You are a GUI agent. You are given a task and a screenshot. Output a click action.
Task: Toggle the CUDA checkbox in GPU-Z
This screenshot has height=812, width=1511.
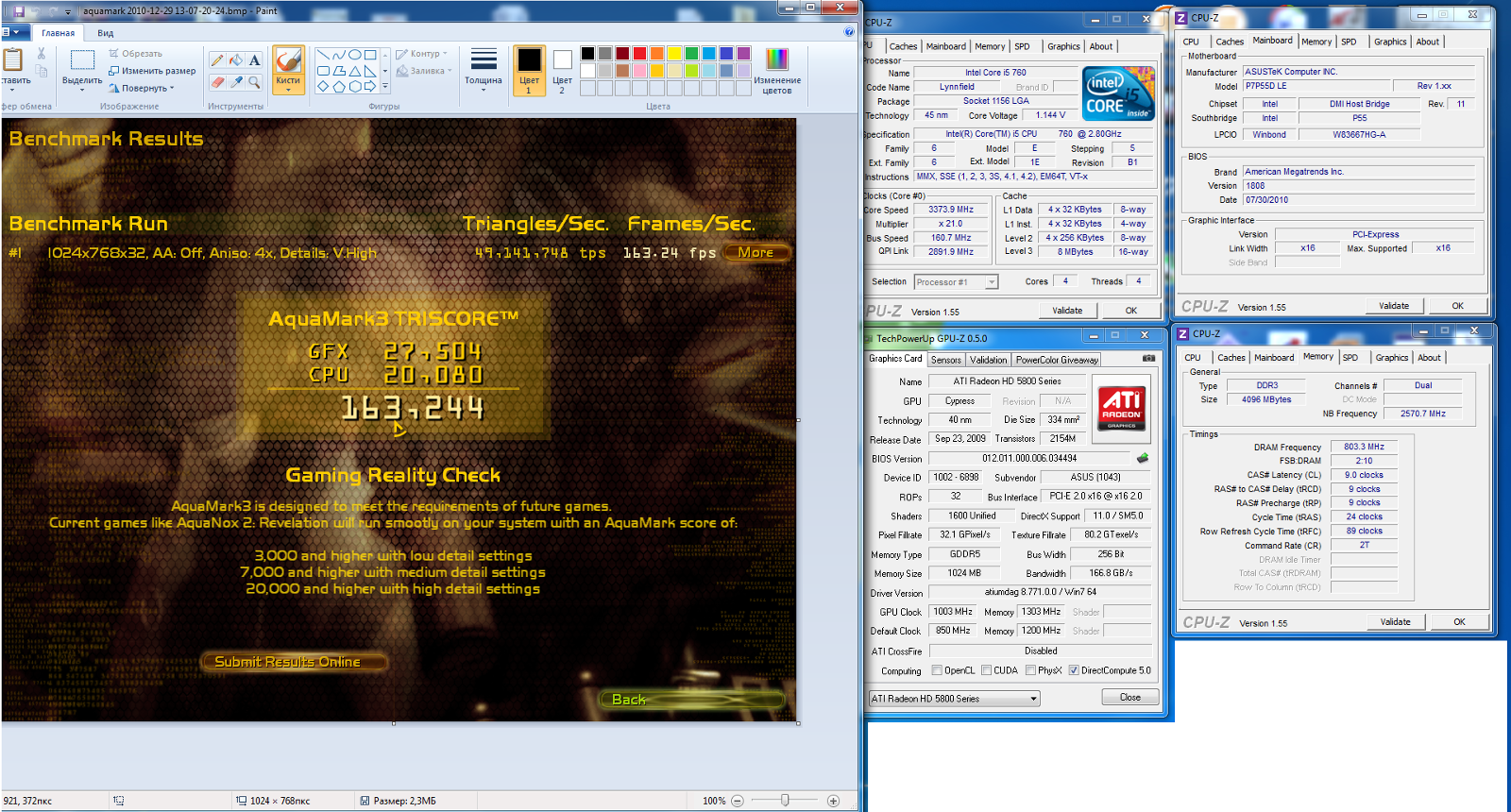coord(986,670)
